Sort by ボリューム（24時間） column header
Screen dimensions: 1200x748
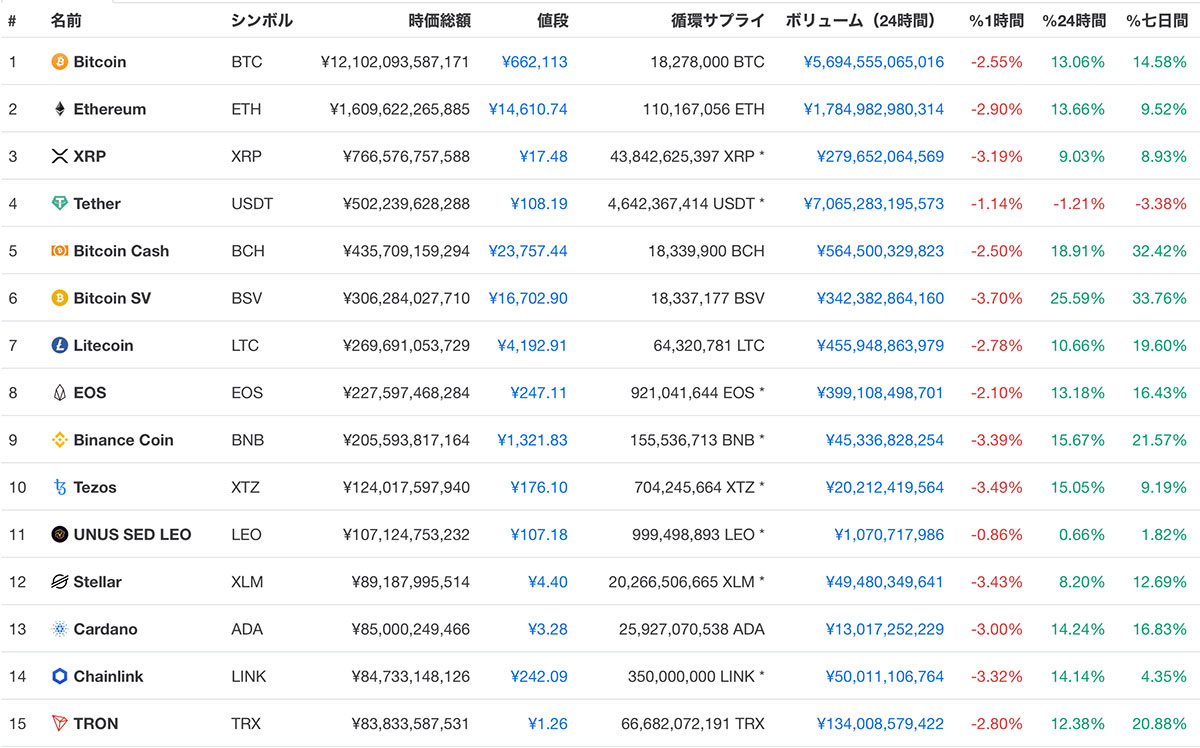[864, 19]
